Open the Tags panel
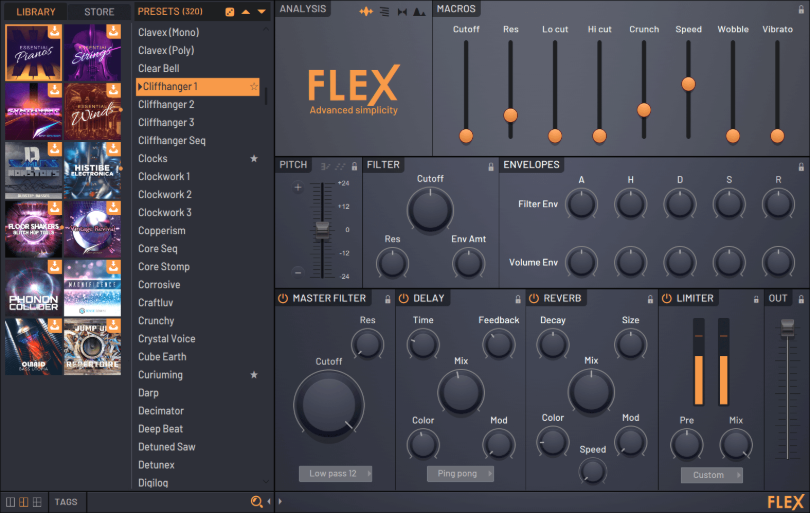Viewport: 812px width, 515px height. [66, 502]
